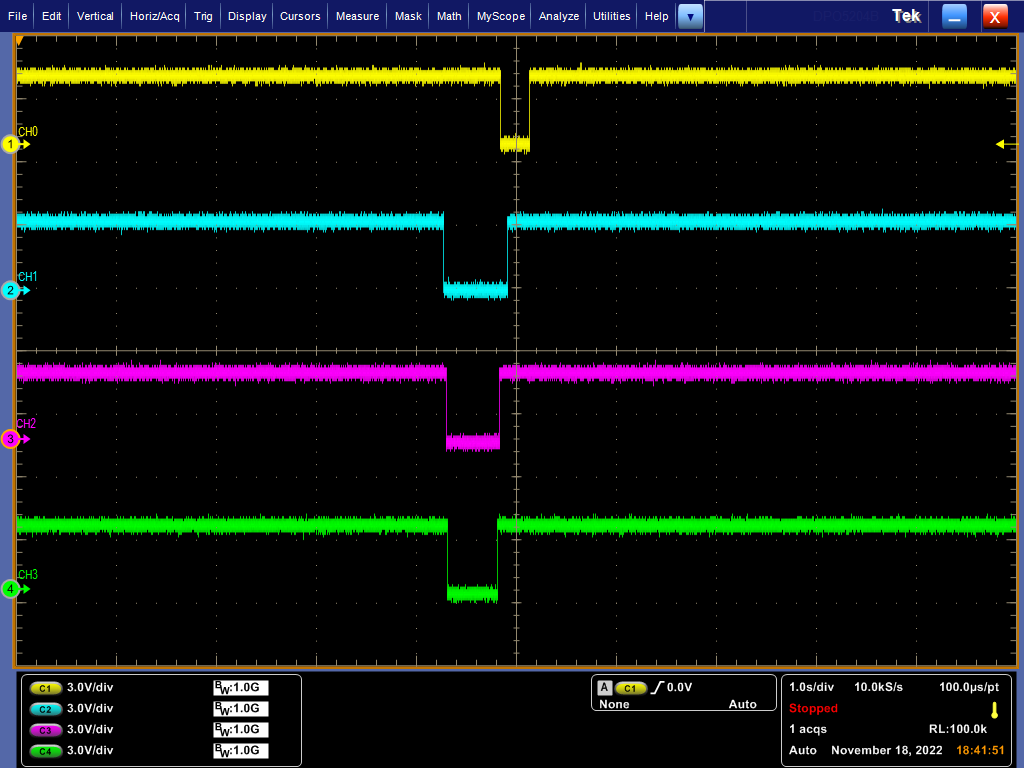The height and width of the screenshot is (768, 1024).
Task: Click the 18:41:51 time readout
Action: 980,750
